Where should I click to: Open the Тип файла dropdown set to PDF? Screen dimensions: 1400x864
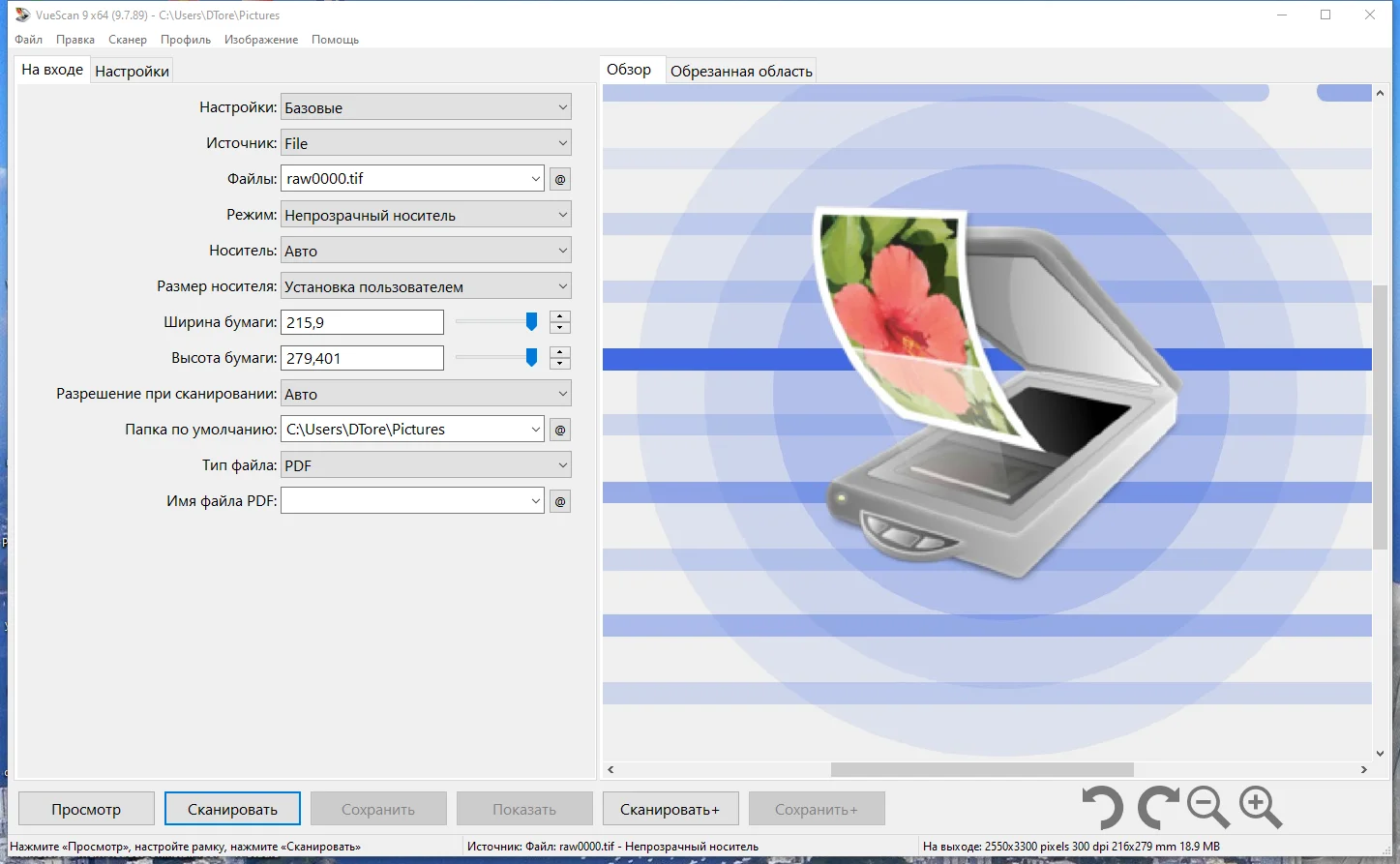(426, 465)
